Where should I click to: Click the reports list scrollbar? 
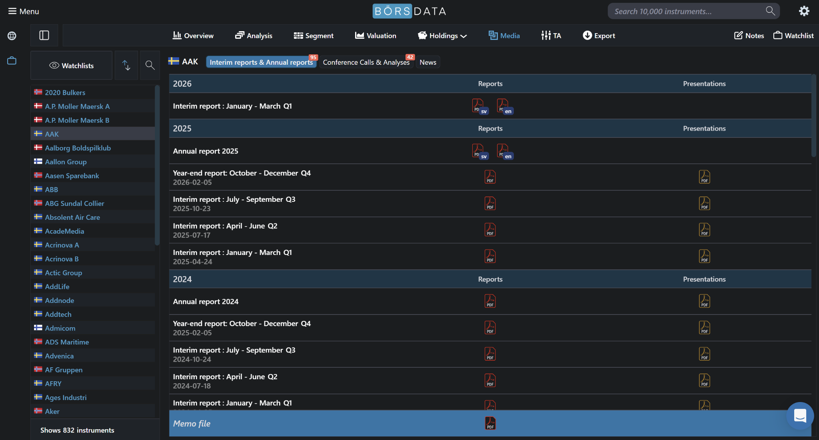click(813, 115)
